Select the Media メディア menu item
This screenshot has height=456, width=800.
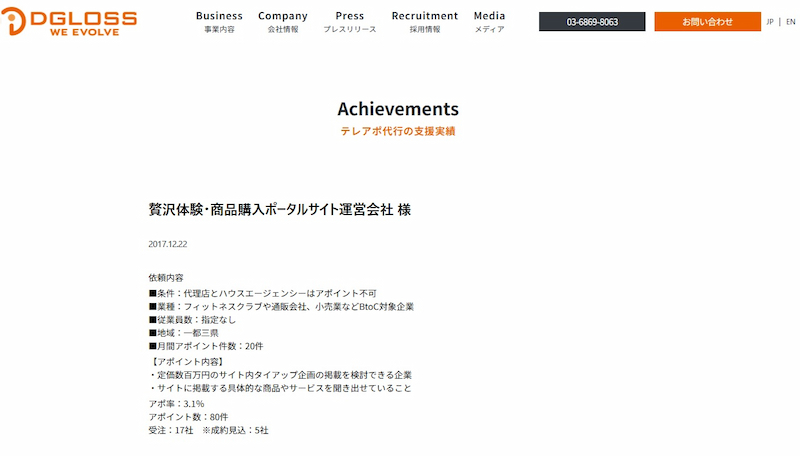(489, 22)
